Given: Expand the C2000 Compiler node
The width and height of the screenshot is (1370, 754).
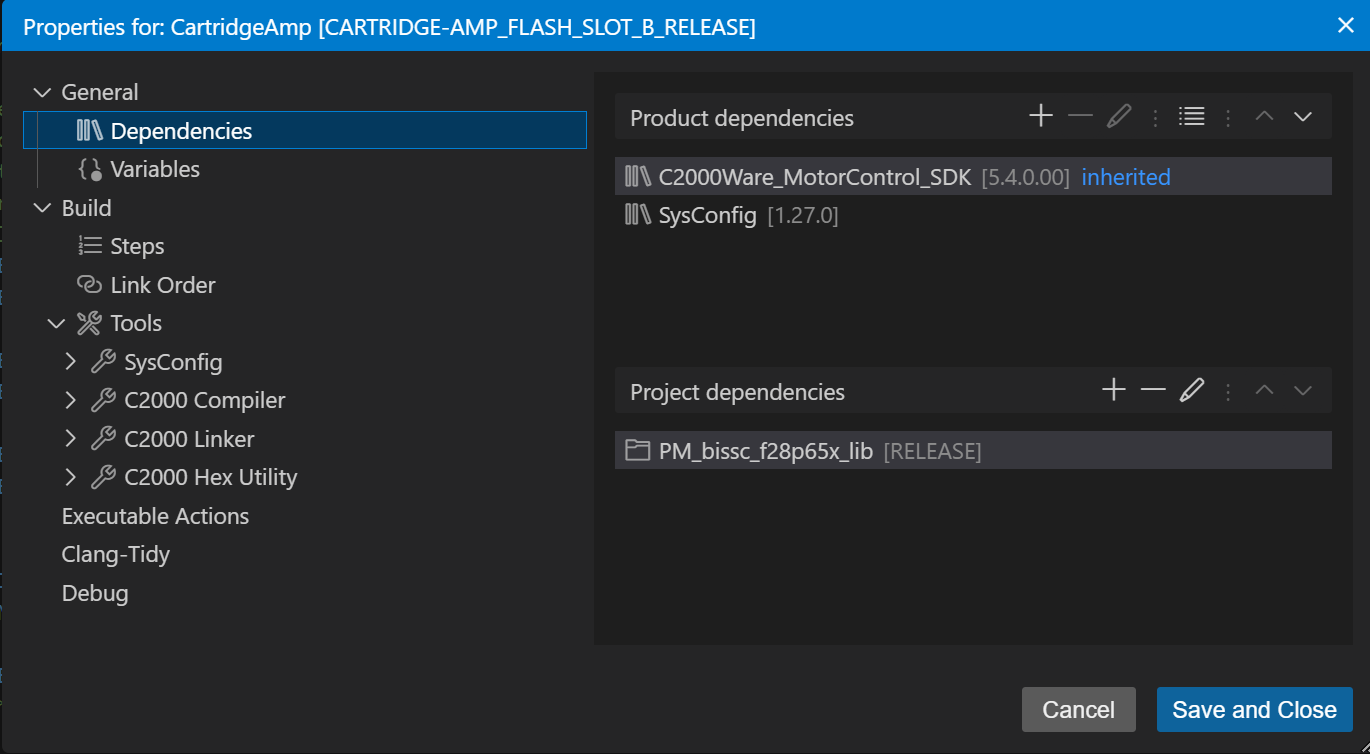Looking at the screenshot, I should pos(70,400).
